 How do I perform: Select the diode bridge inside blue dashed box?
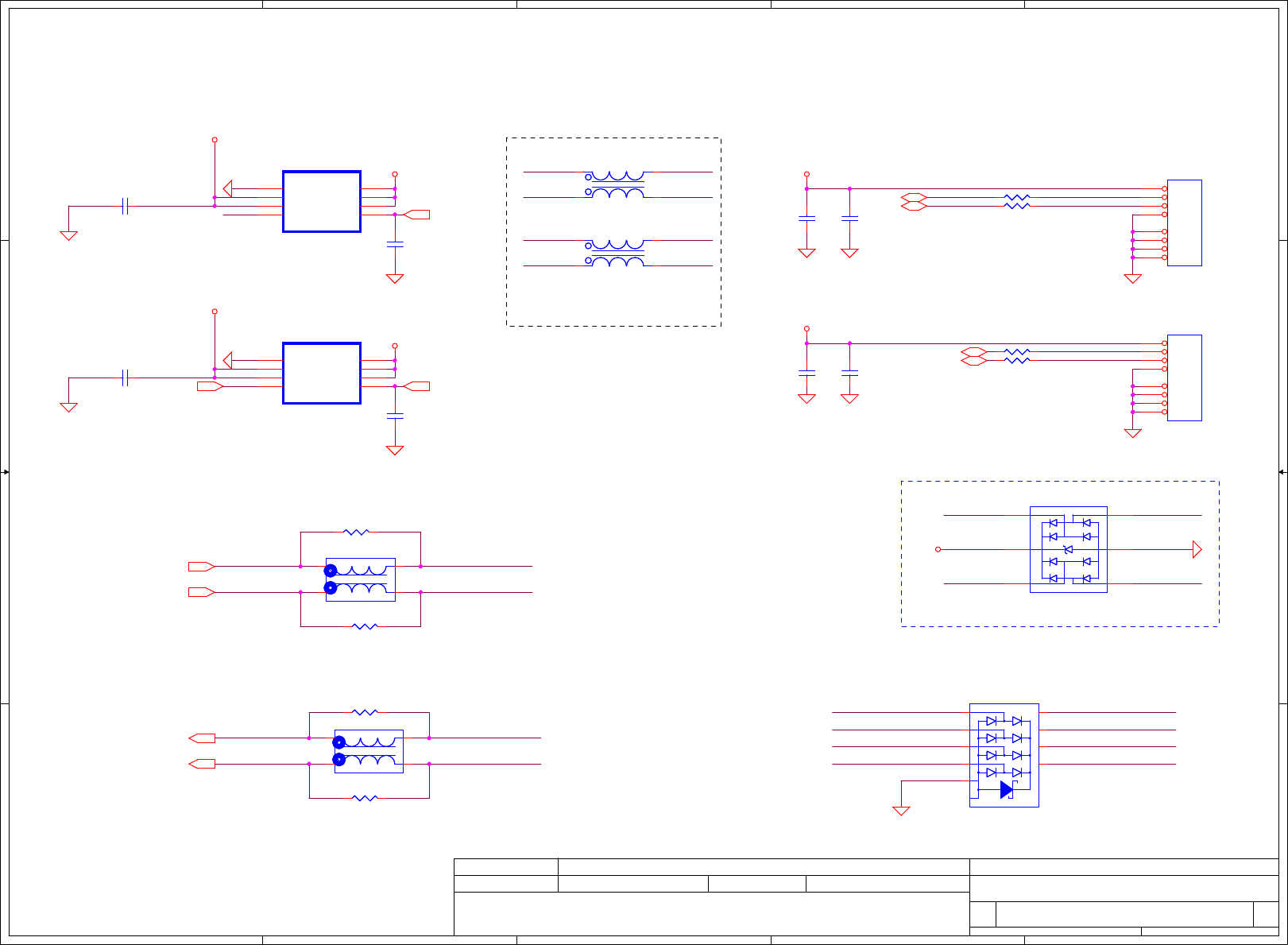(1069, 549)
